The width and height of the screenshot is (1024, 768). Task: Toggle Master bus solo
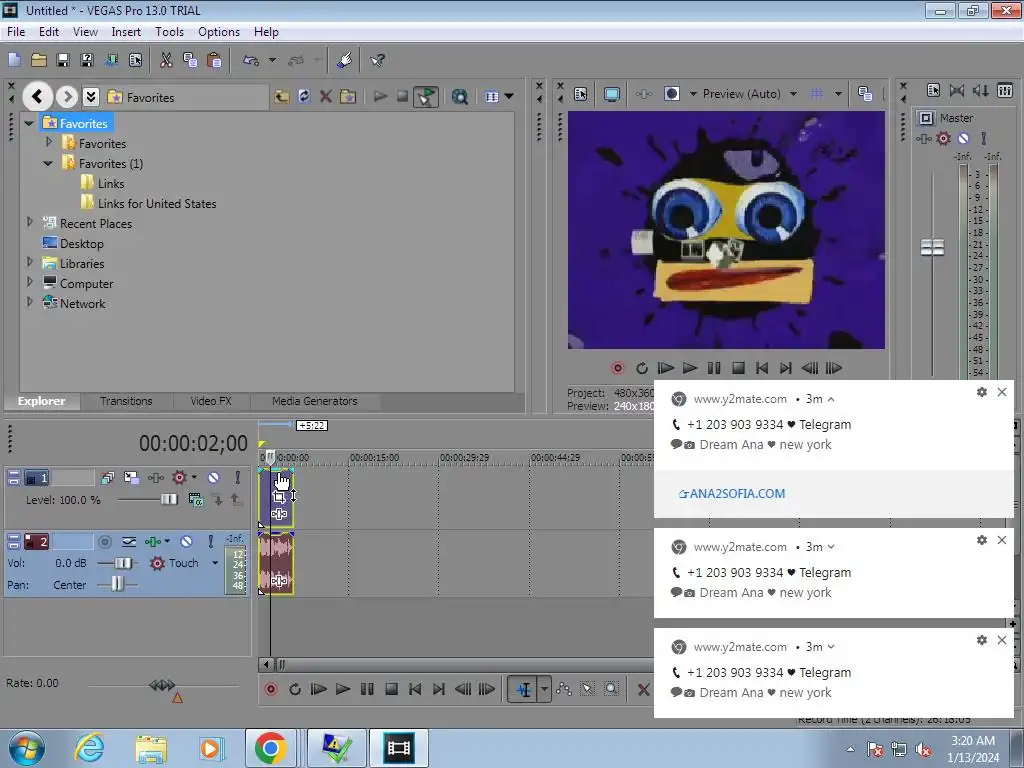984,138
